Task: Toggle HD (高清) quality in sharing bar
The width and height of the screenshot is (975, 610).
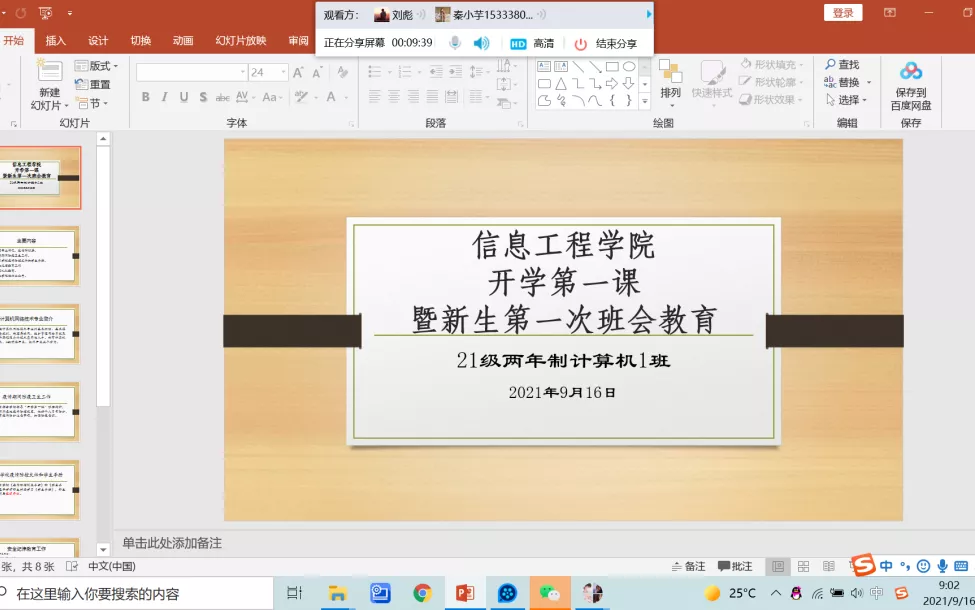Action: click(532, 44)
